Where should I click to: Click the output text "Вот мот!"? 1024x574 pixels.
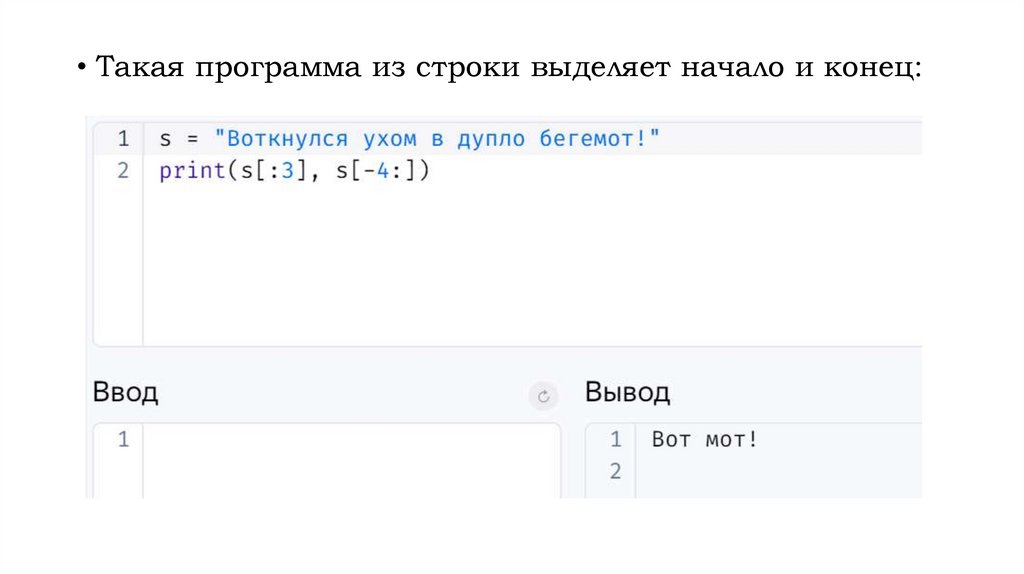705,439
